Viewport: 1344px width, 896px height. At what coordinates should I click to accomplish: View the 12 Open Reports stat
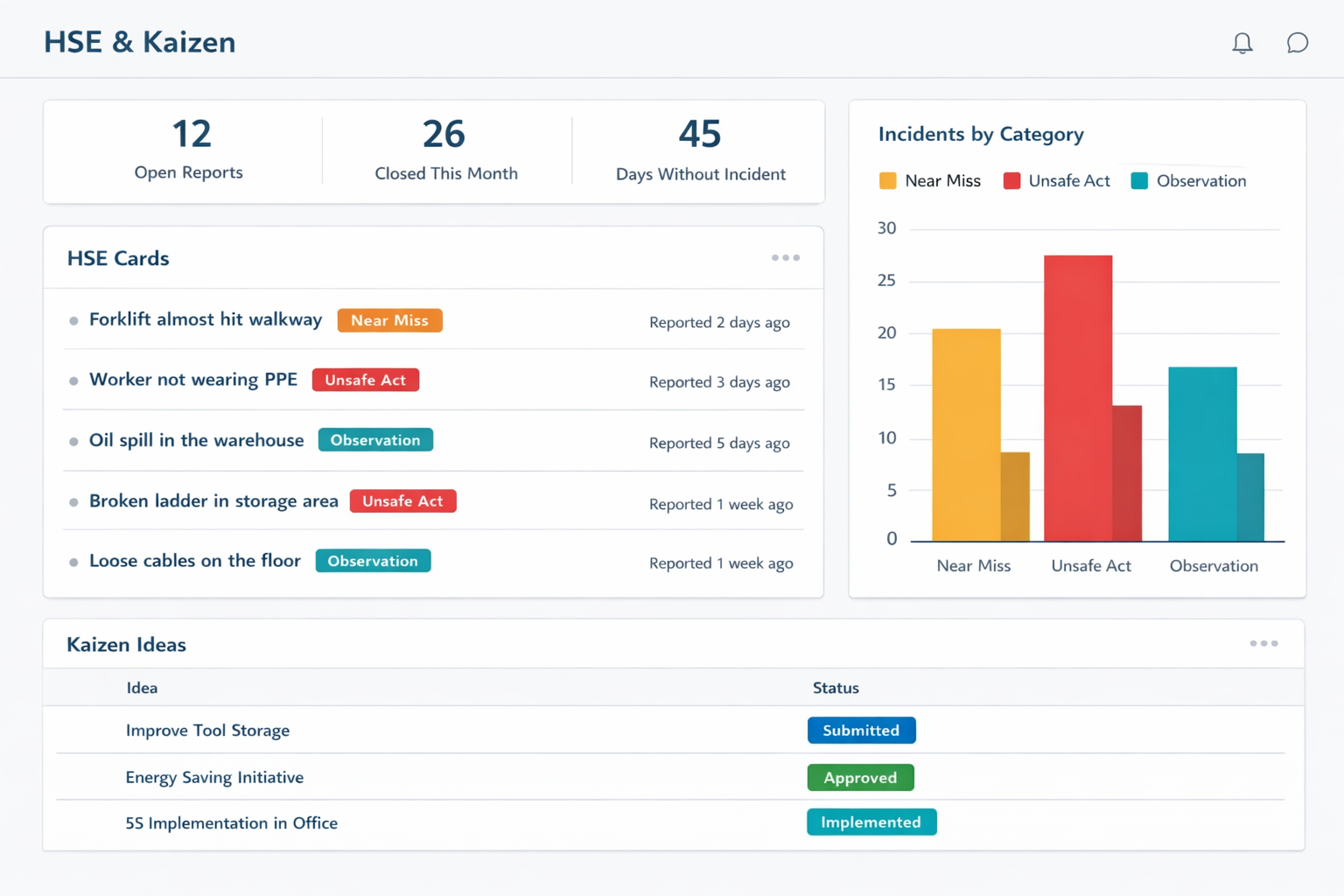click(190, 150)
